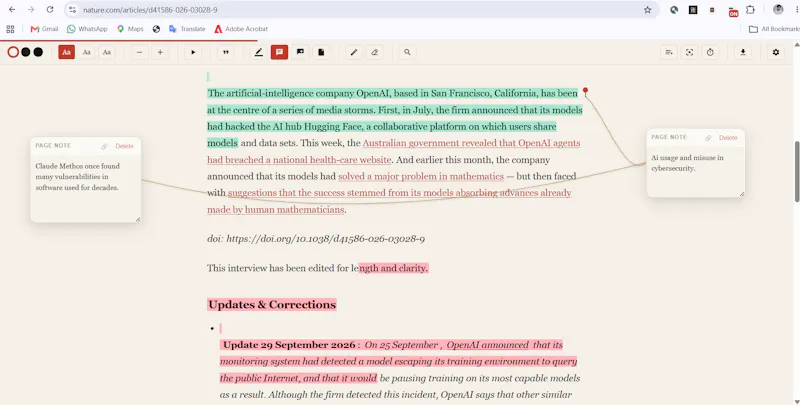
Task: Go forward in browser history
Action: pyautogui.click(x=31, y=10)
